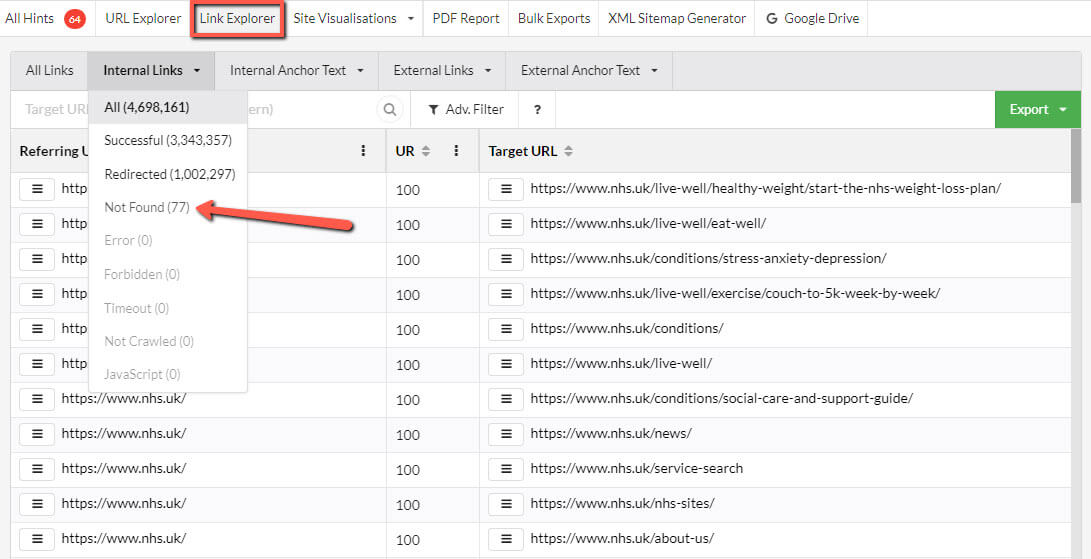Sort by UR column arrows
The width and height of the screenshot is (1091, 559).
pyautogui.click(x=427, y=150)
